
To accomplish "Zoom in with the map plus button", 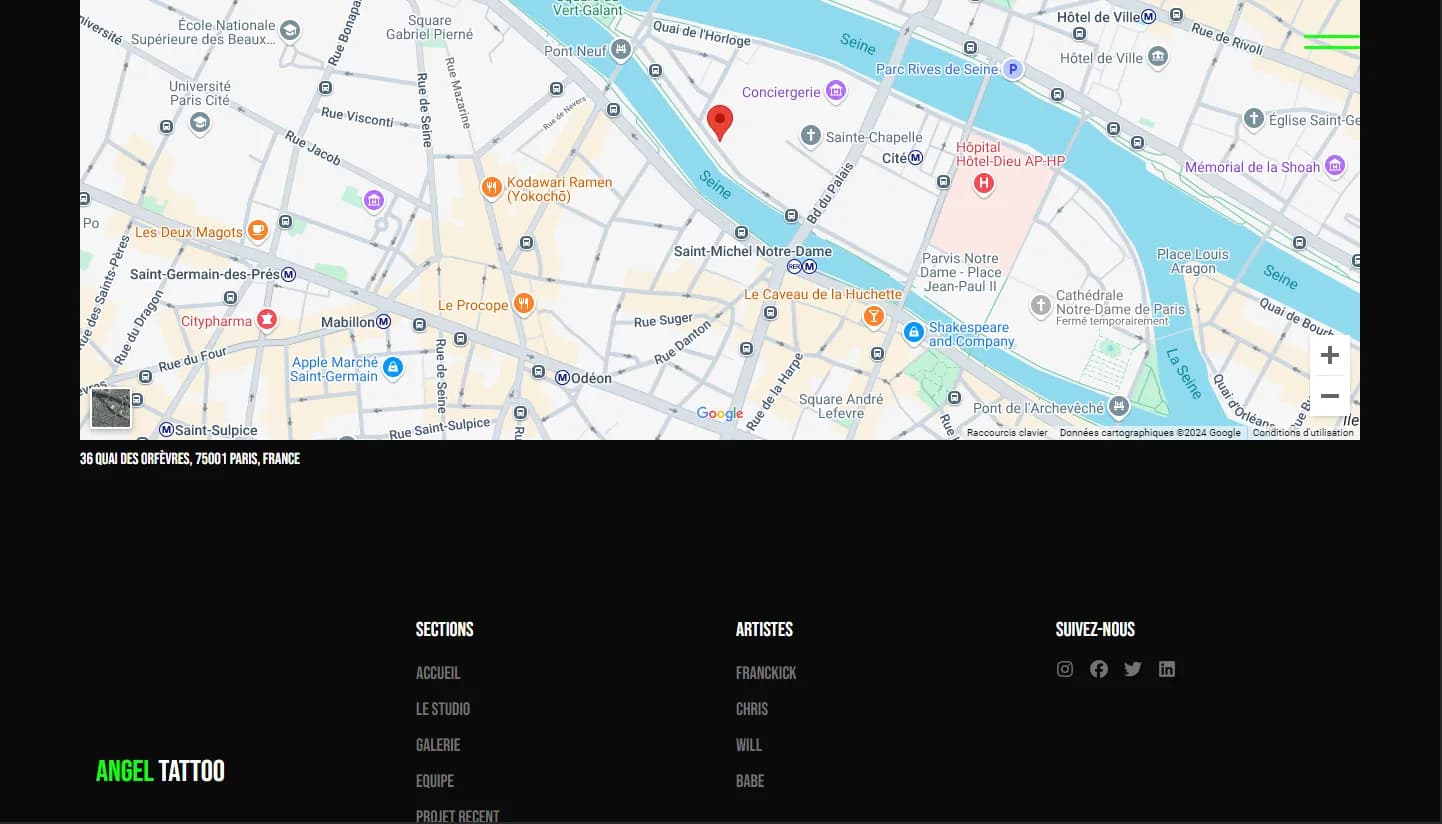I will coord(1330,355).
